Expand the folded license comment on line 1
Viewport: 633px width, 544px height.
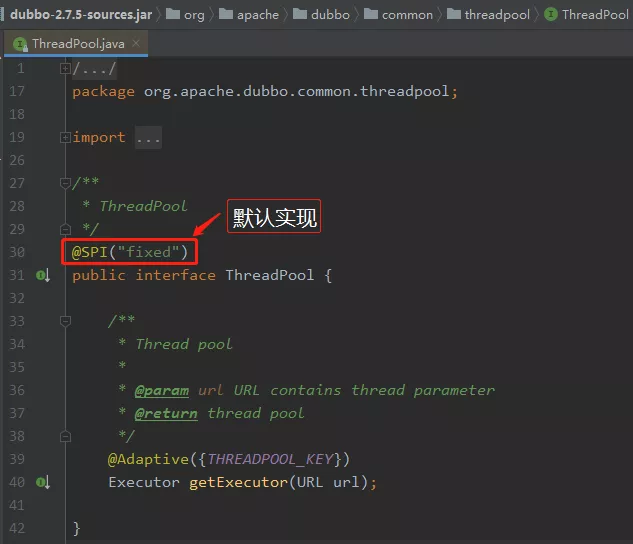point(65,69)
